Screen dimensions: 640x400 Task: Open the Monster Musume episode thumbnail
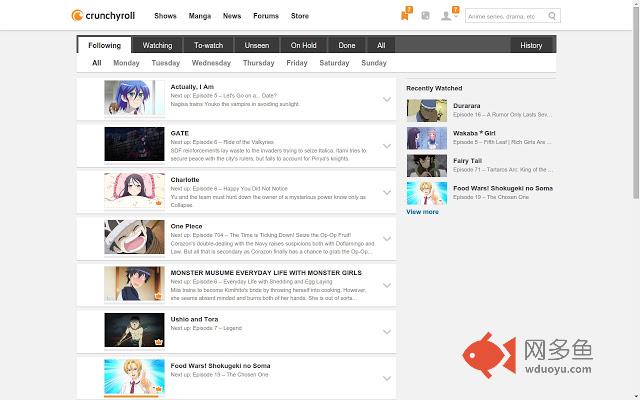tap(134, 284)
